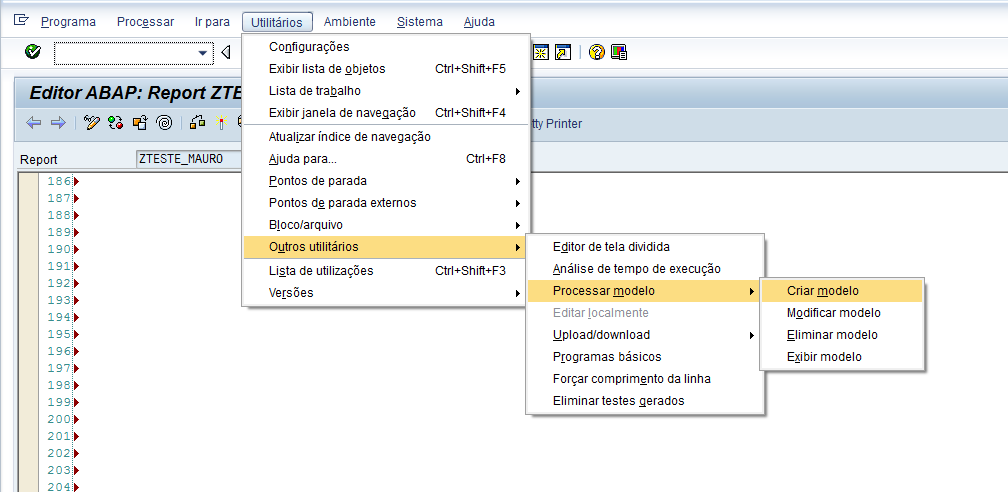Click the green checkmark Enter icon
Viewport: 1008px width, 492px height.
coord(32,52)
